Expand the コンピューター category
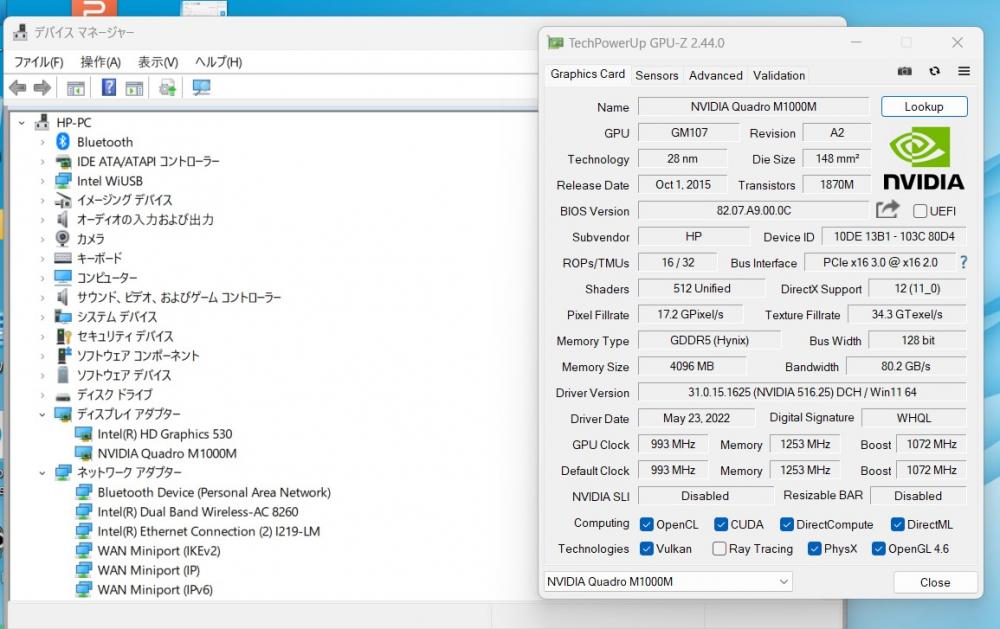The width and height of the screenshot is (1000, 629). (x=43, y=278)
